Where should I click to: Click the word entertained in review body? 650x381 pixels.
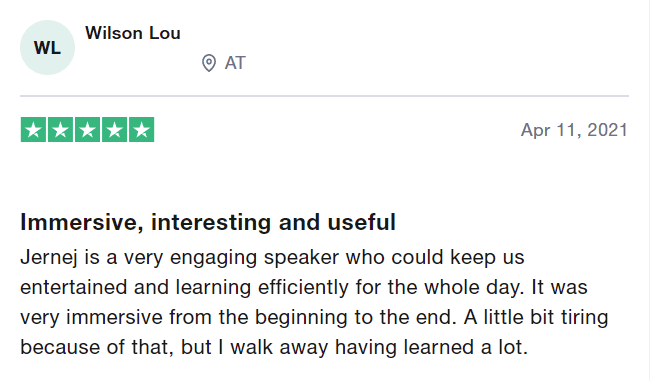pyautogui.click(x=73, y=287)
